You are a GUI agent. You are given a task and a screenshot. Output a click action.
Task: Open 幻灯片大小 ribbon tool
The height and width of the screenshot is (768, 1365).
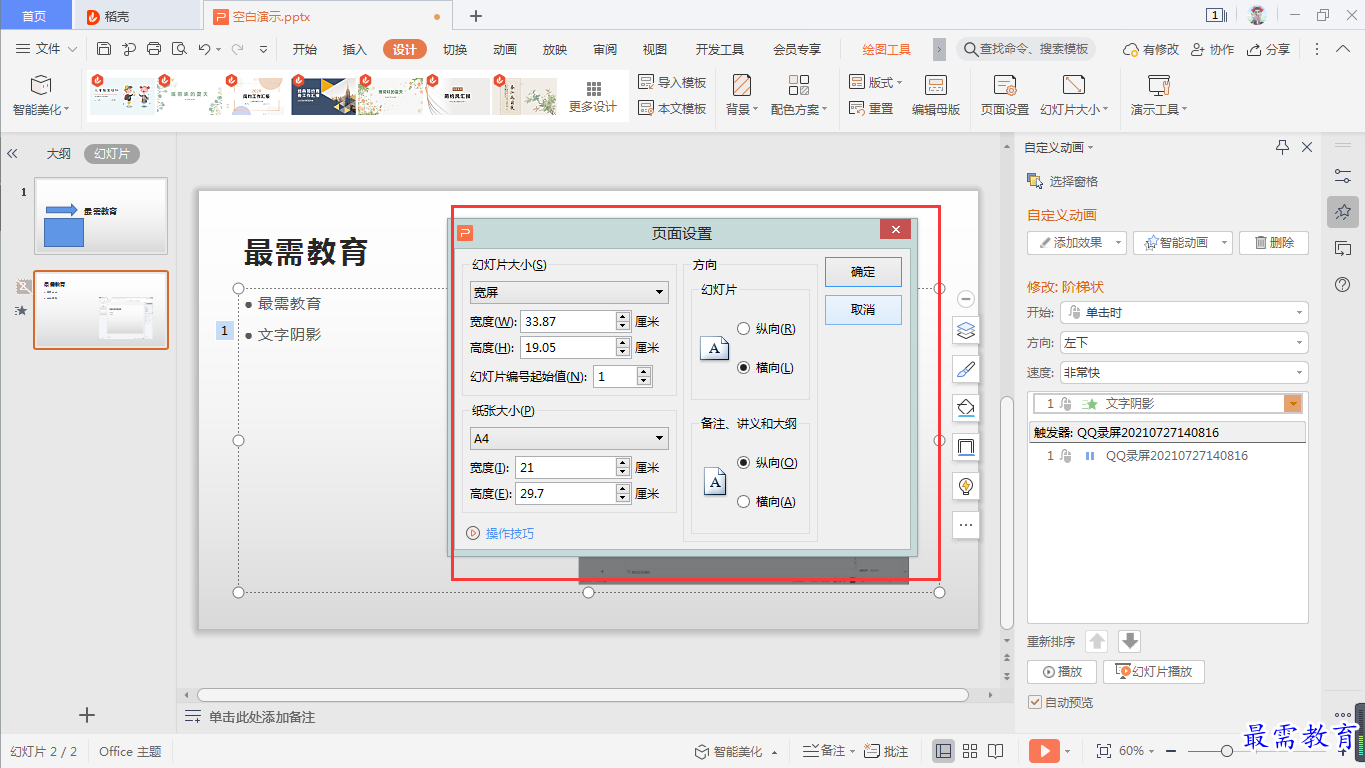click(x=1074, y=96)
